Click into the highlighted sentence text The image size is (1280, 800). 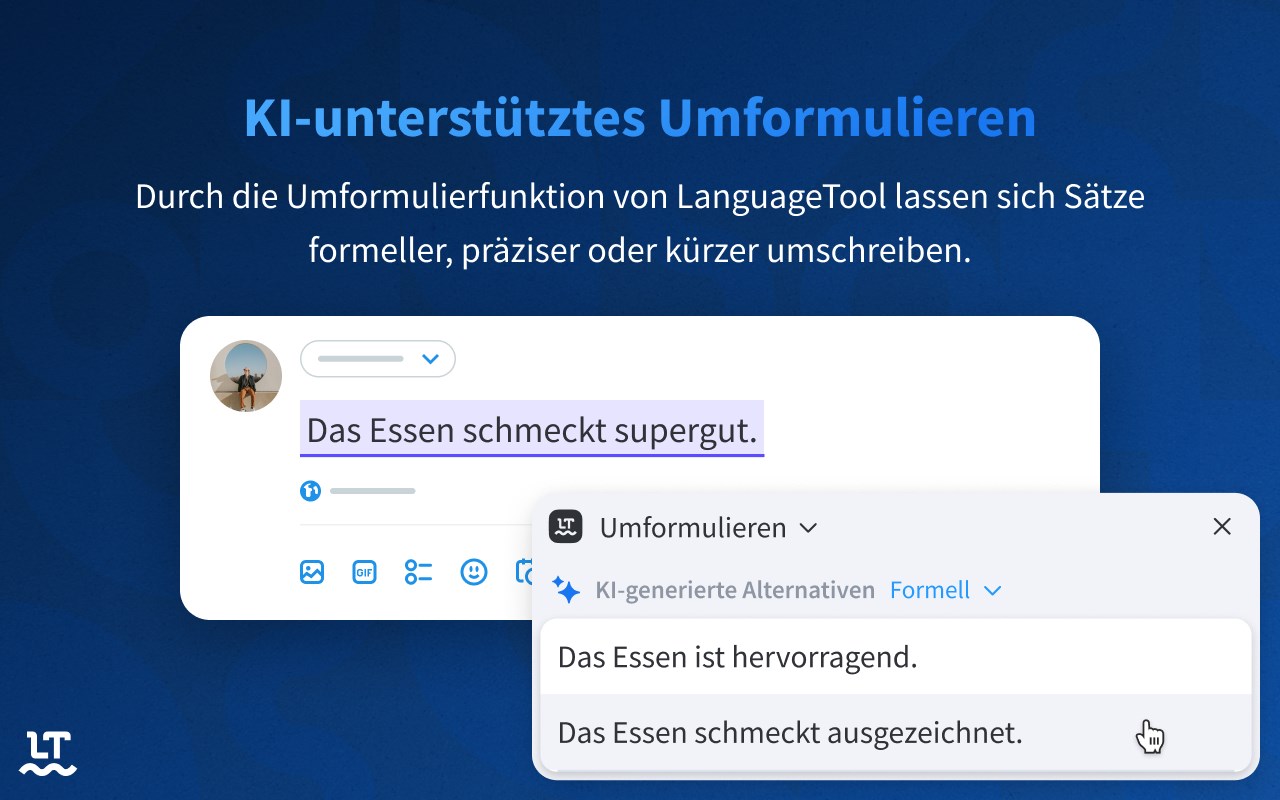tap(531, 430)
